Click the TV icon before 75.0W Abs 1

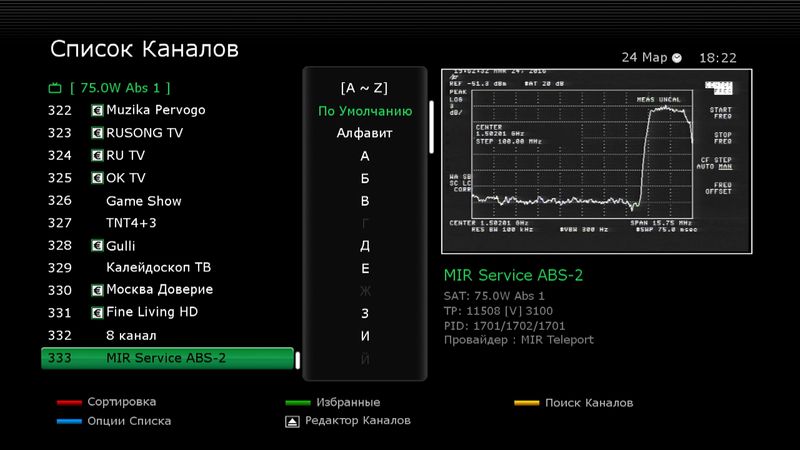pos(55,88)
